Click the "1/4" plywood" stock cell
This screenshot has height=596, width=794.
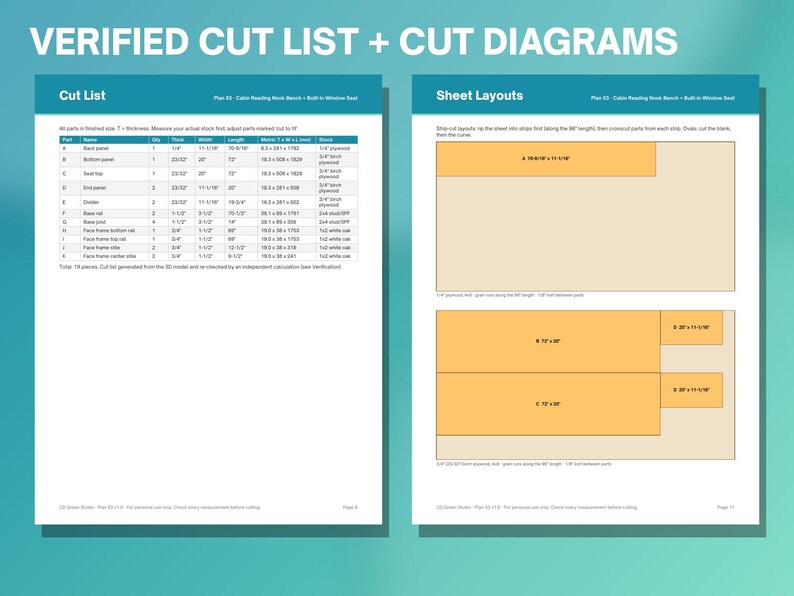(334, 148)
